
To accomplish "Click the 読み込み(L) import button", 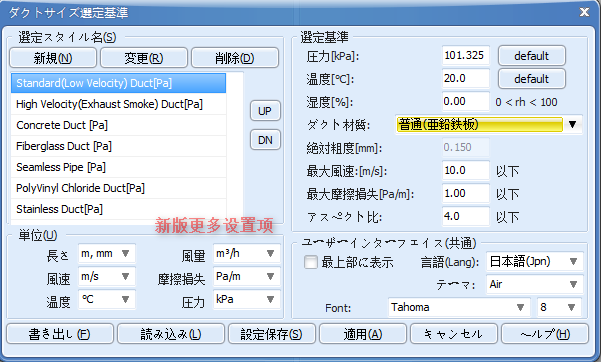I will pos(171,334).
